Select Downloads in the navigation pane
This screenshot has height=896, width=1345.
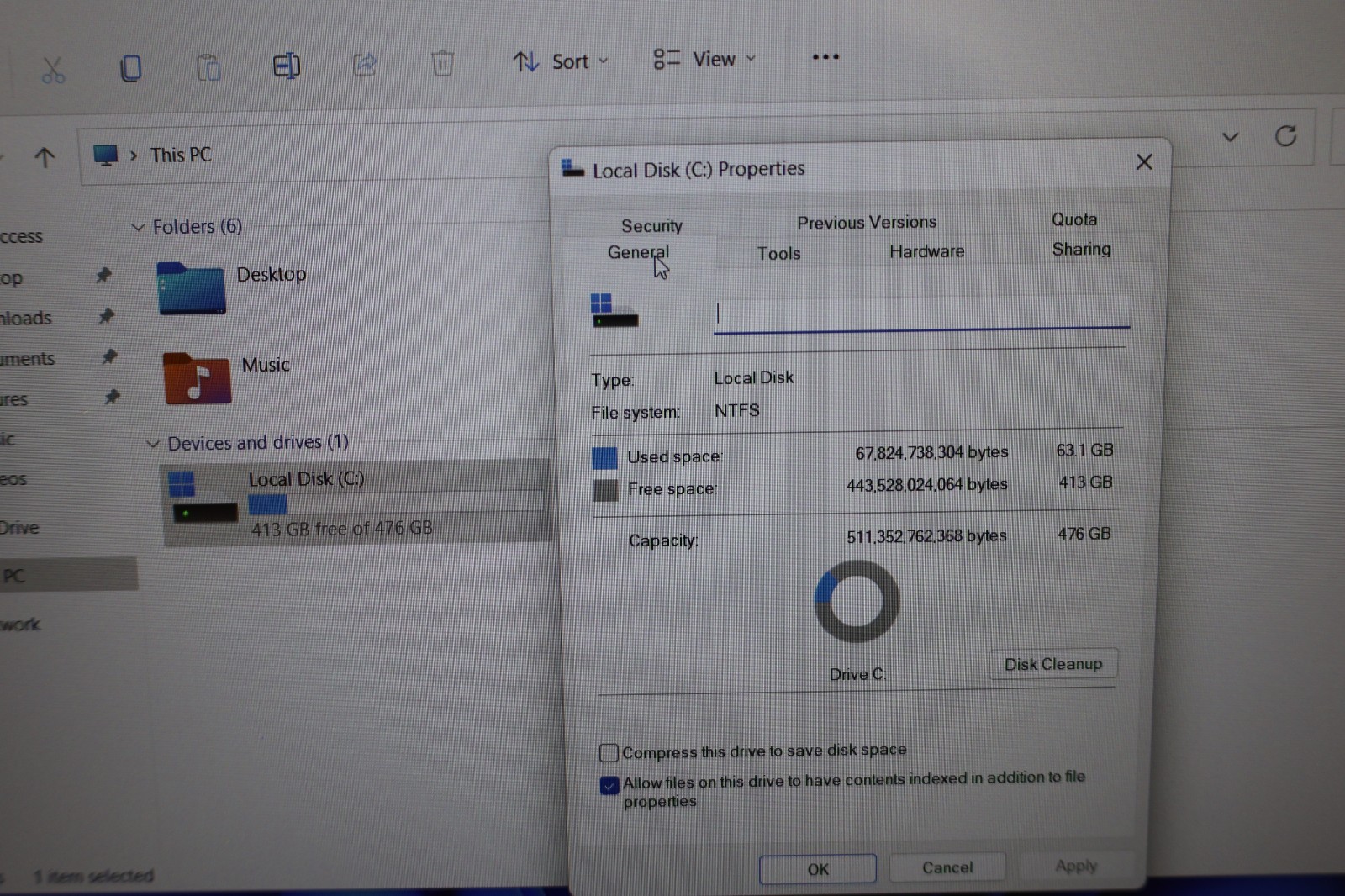click(26, 319)
